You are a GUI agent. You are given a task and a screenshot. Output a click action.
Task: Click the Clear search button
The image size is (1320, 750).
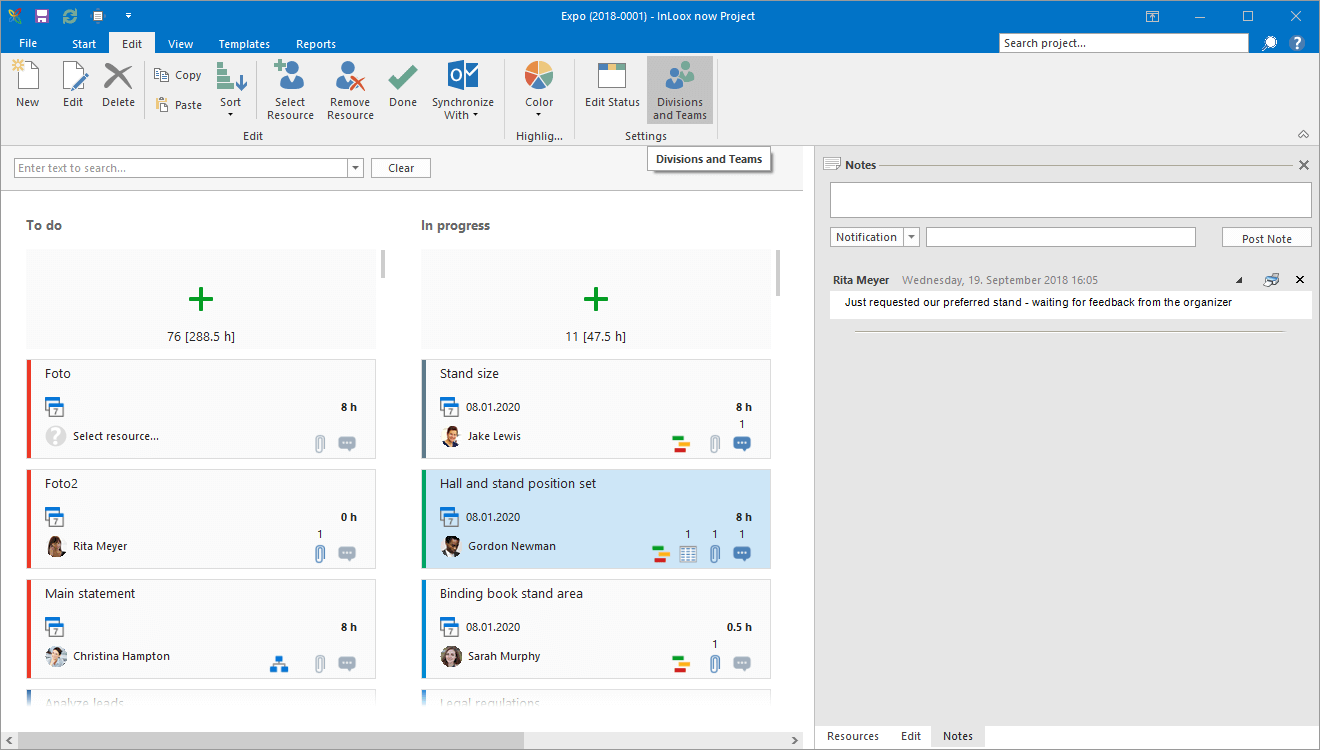pyautogui.click(x=401, y=168)
